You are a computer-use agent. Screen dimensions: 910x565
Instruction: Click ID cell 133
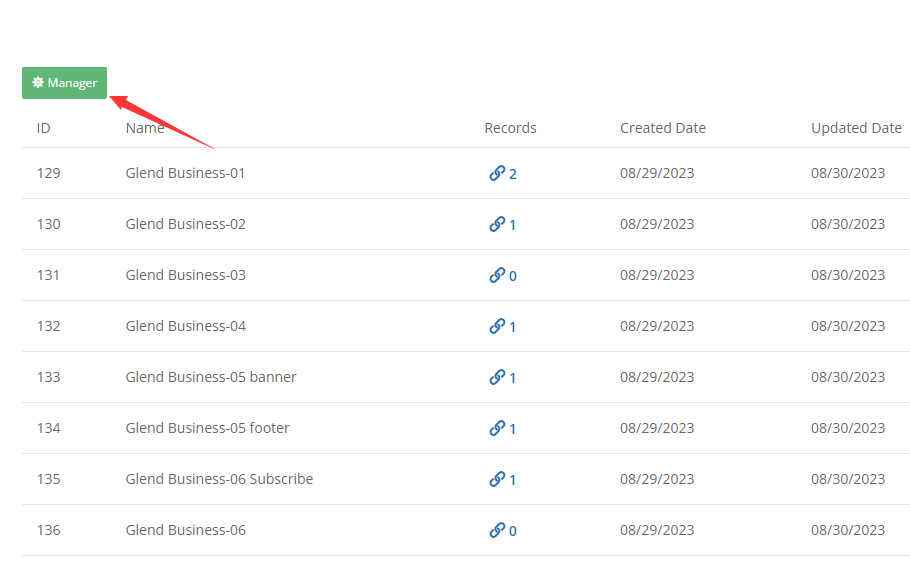[x=49, y=377]
